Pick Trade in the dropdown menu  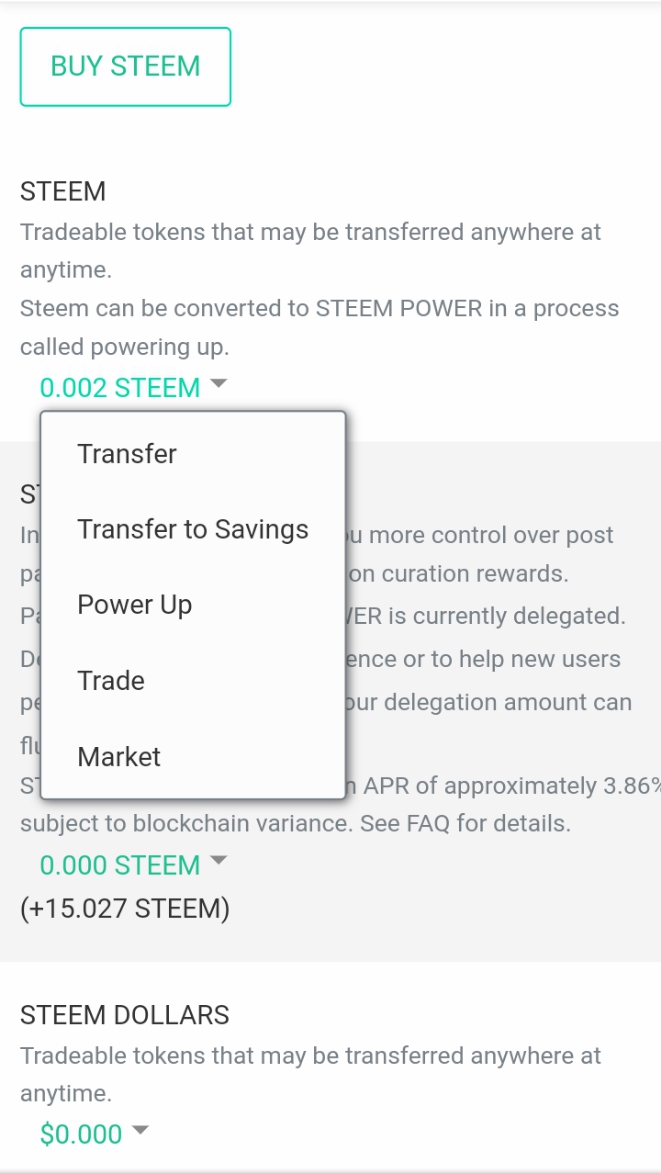(x=111, y=681)
